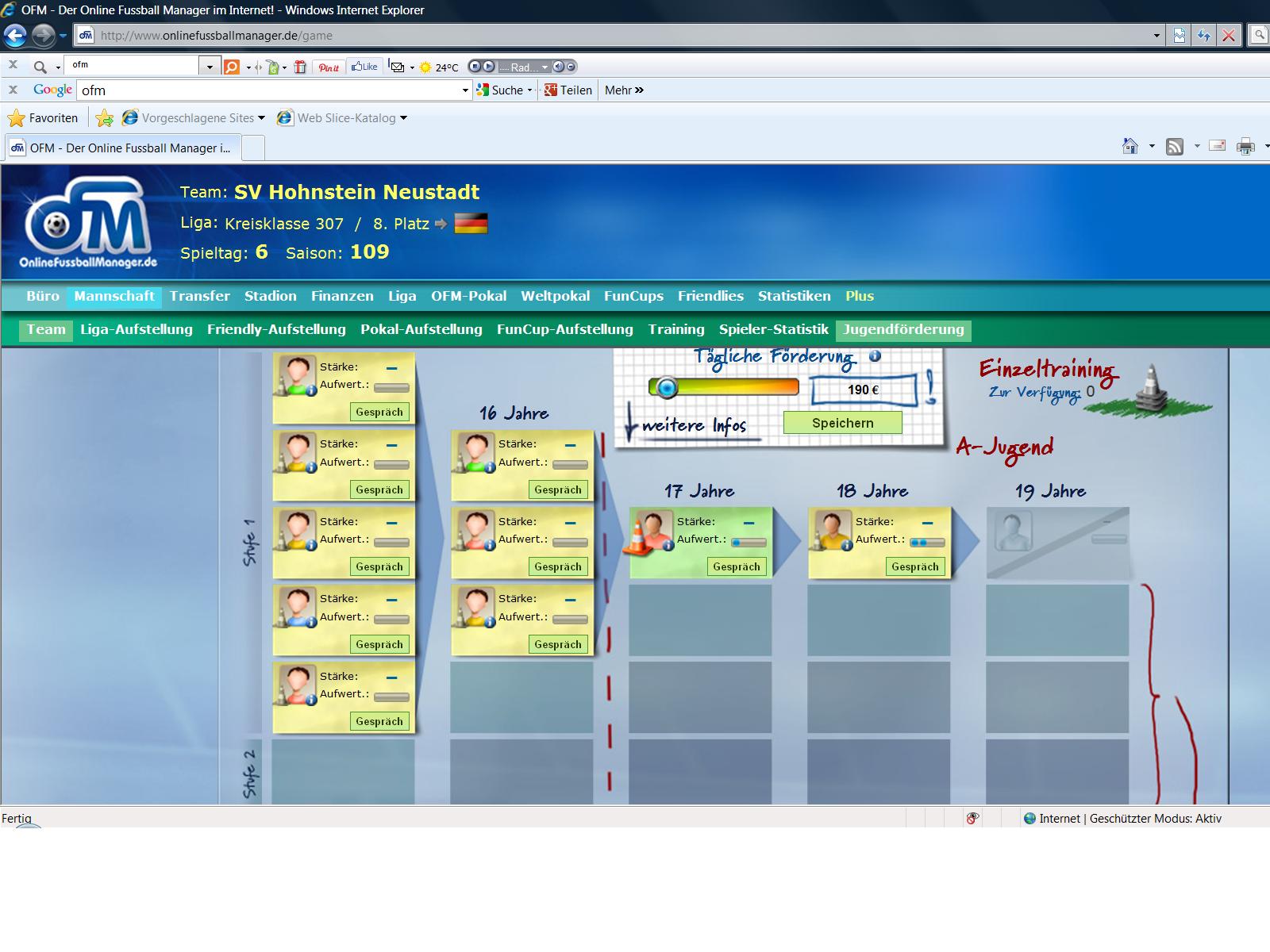Click the daily funding slider handle

point(667,387)
